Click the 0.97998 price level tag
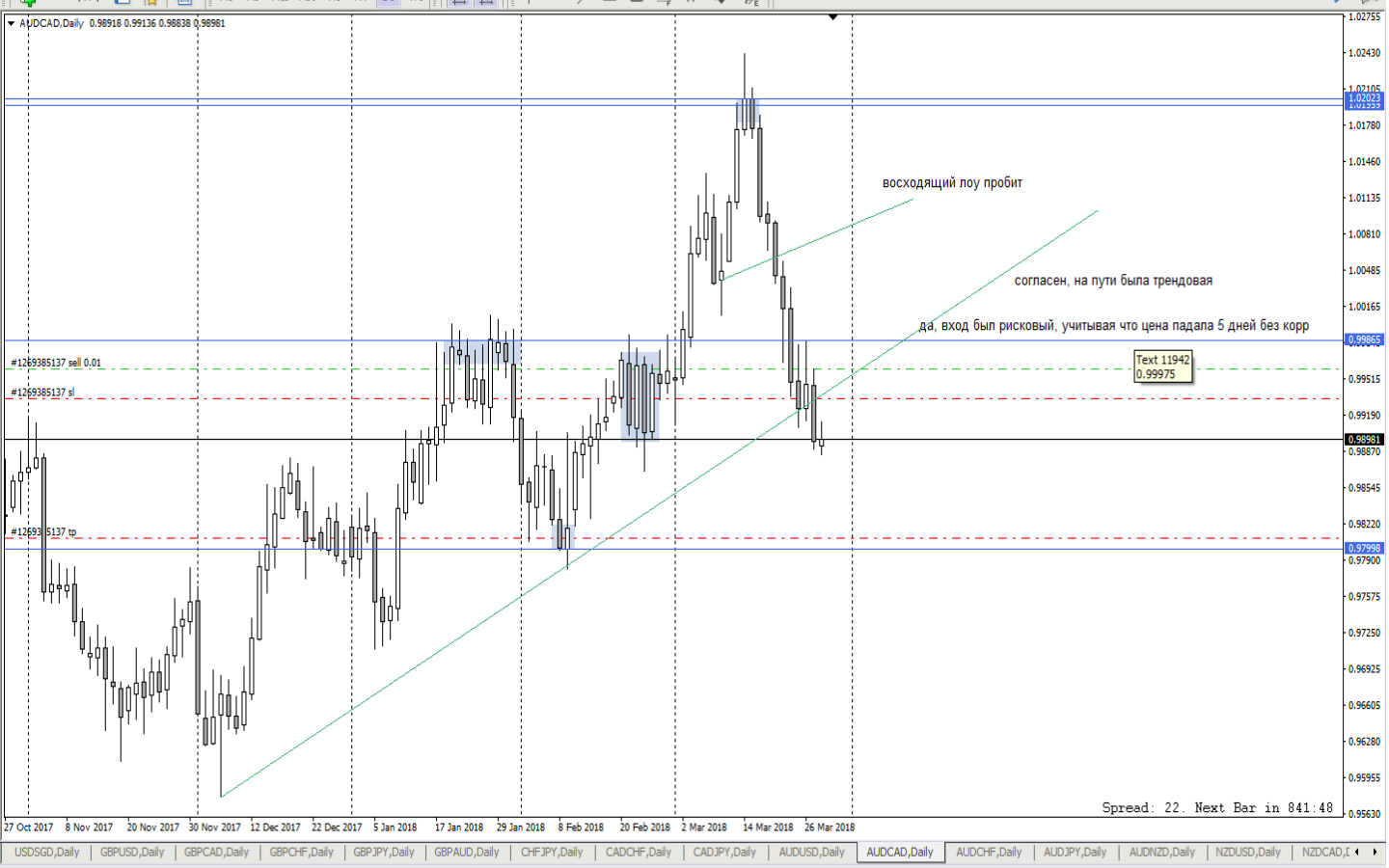The width and height of the screenshot is (1389, 868). tap(1364, 549)
